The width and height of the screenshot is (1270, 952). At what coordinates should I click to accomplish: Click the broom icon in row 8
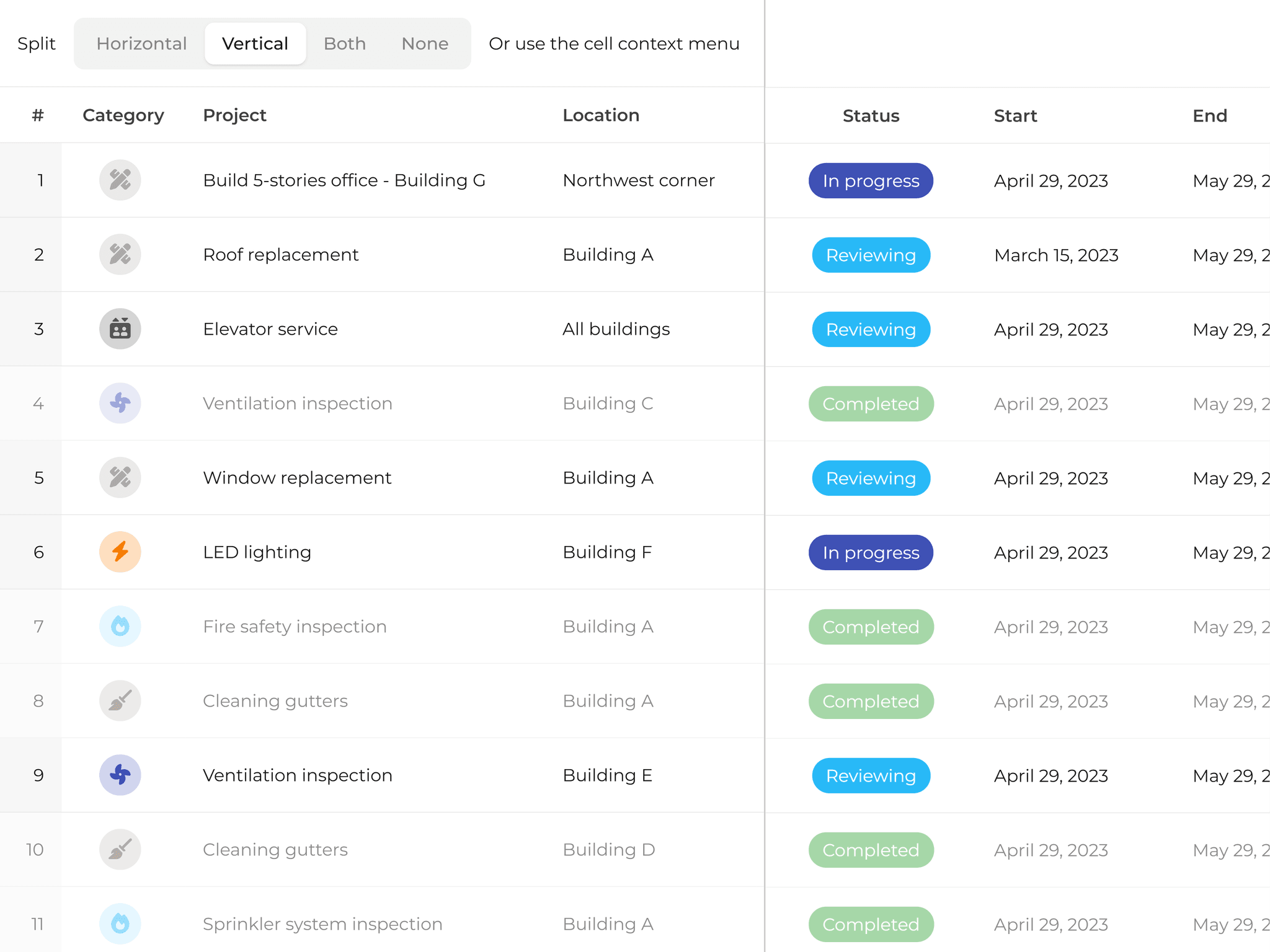point(120,701)
